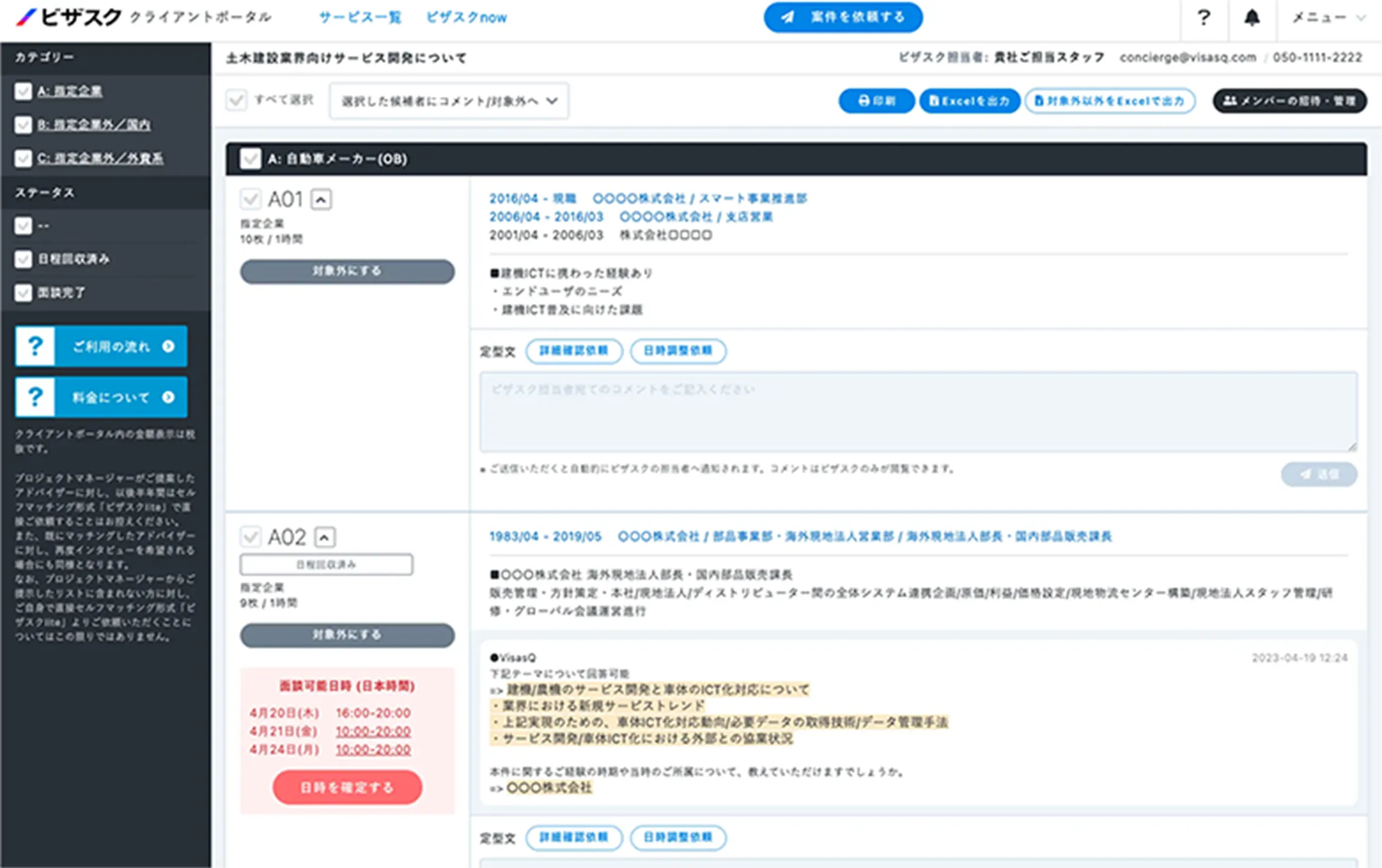This screenshot has width=1382, height=868.
Task: Click A01 career entry 2016/04 - 現職
Action: (x=648, y=198)
